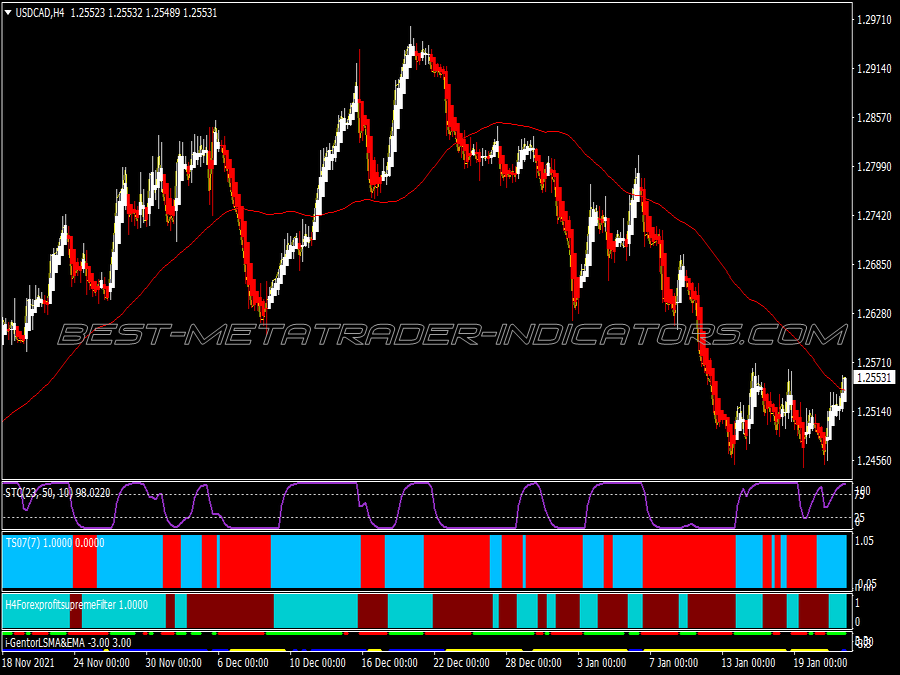Image resolution: width=900 pixels, height=675 pixels.
Task: Select the 19 Jan 00:00 time label
Action: click(x=821, y=663)
